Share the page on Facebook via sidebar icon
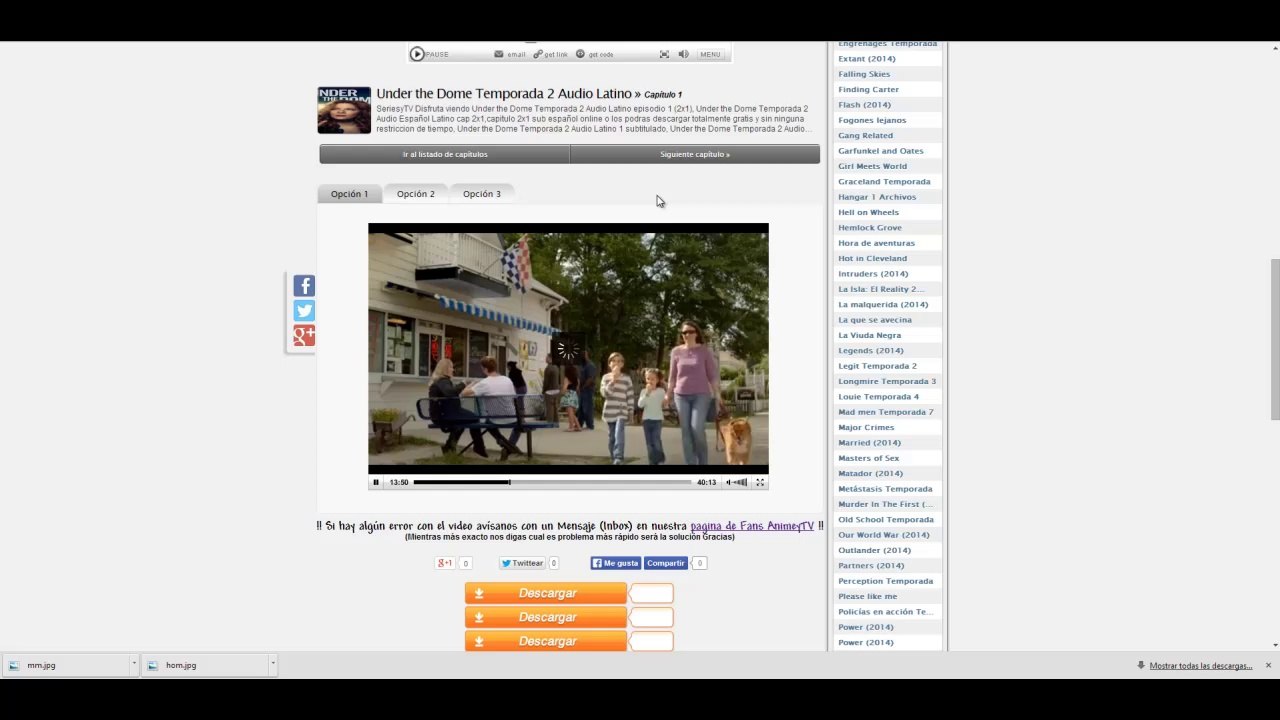This screenshot has width=1280, height=720. point(304,286)
